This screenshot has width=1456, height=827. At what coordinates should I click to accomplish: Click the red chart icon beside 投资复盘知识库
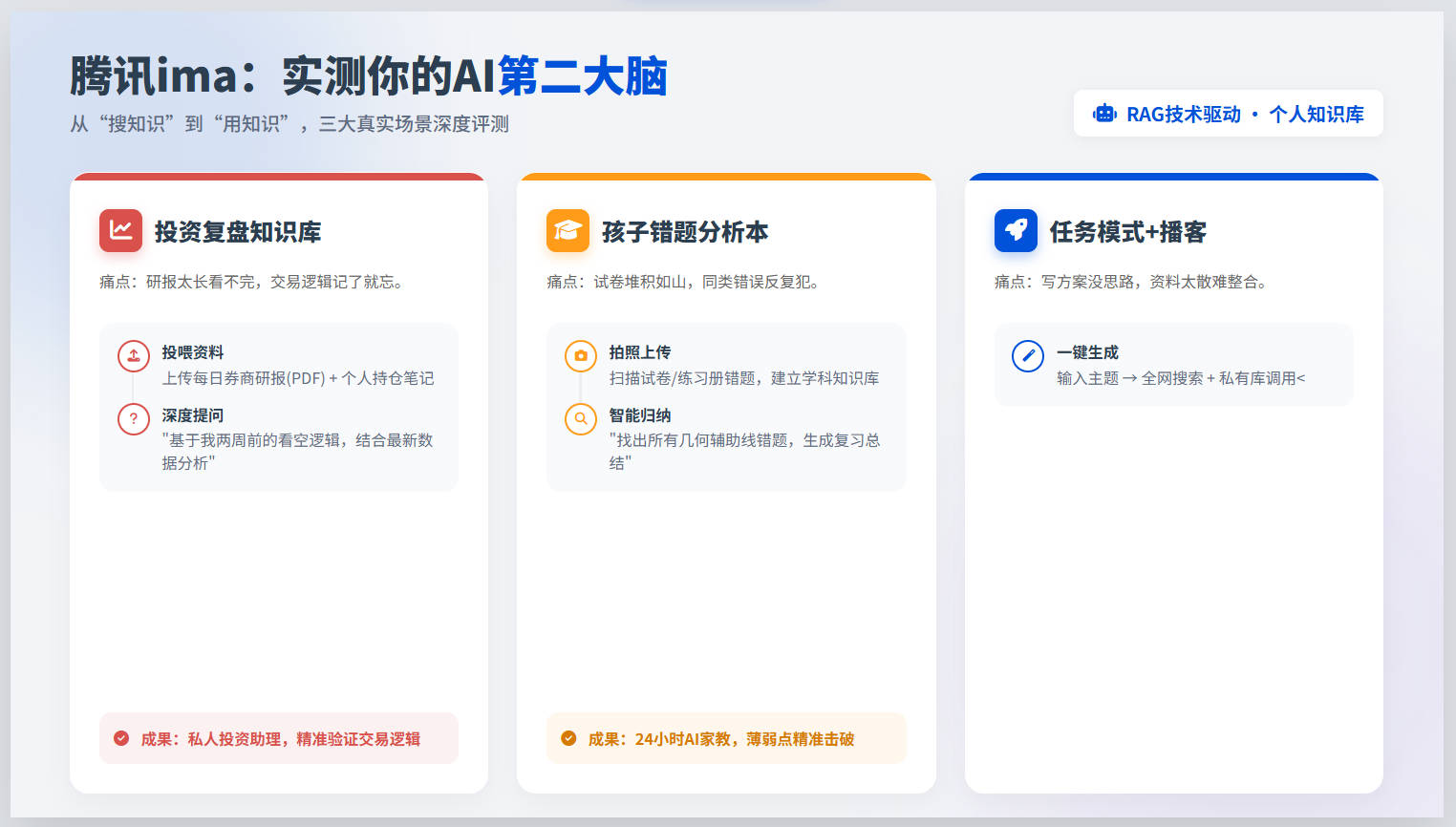click(x=120, y=230)
